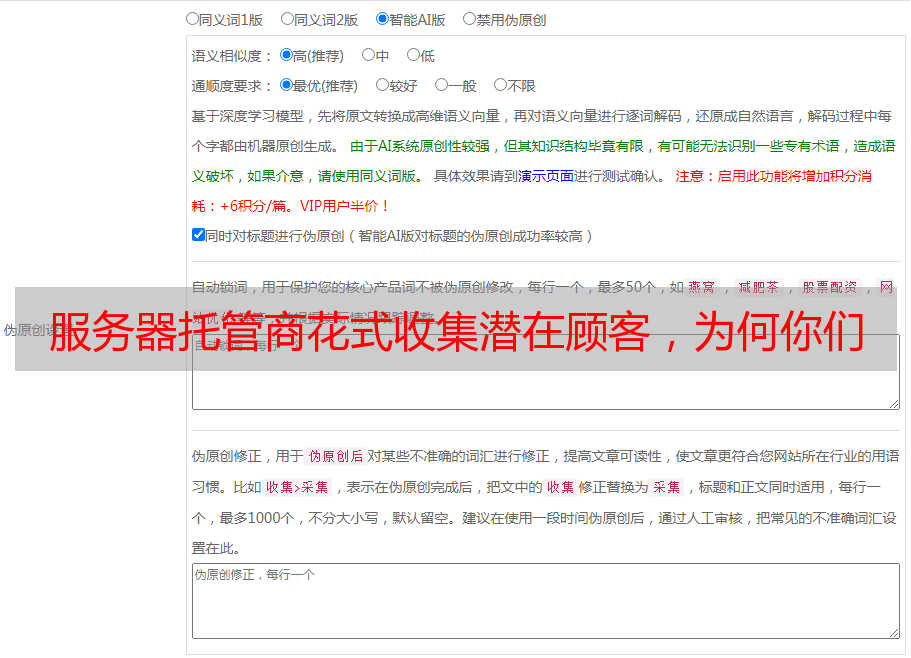Open the 演示页面 link
Viewport: 911px width, 658px height.
pyautogui.click(x=546, y=176)
